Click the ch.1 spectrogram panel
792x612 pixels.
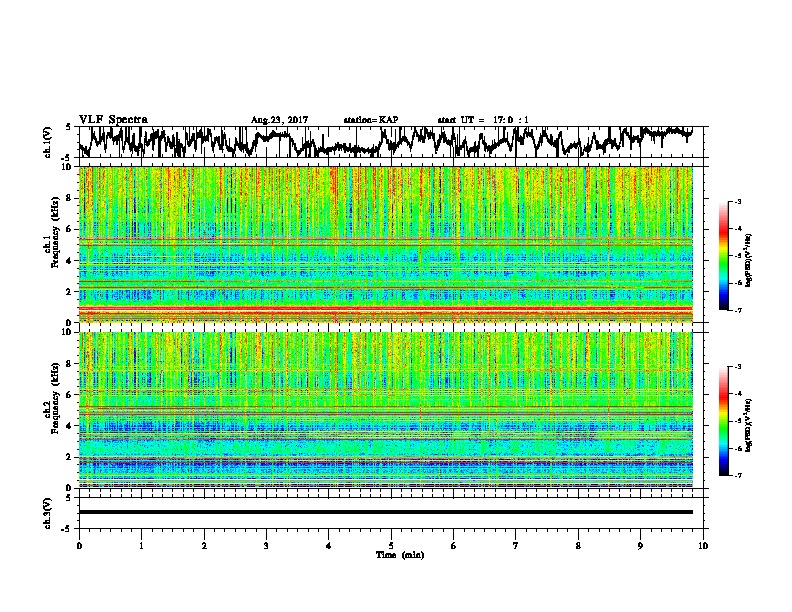coord(385,244)
